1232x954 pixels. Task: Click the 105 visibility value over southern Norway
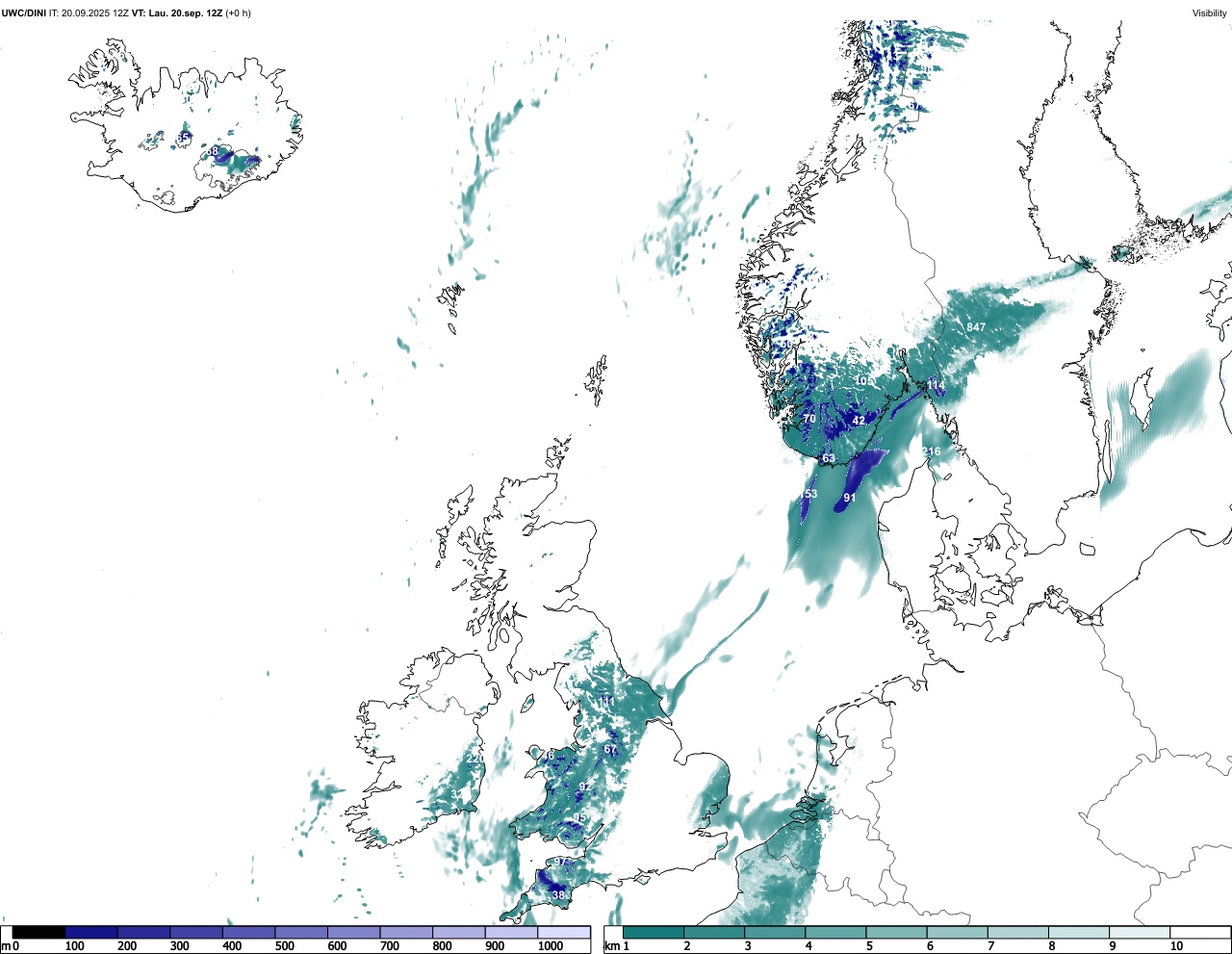(863, 381)
